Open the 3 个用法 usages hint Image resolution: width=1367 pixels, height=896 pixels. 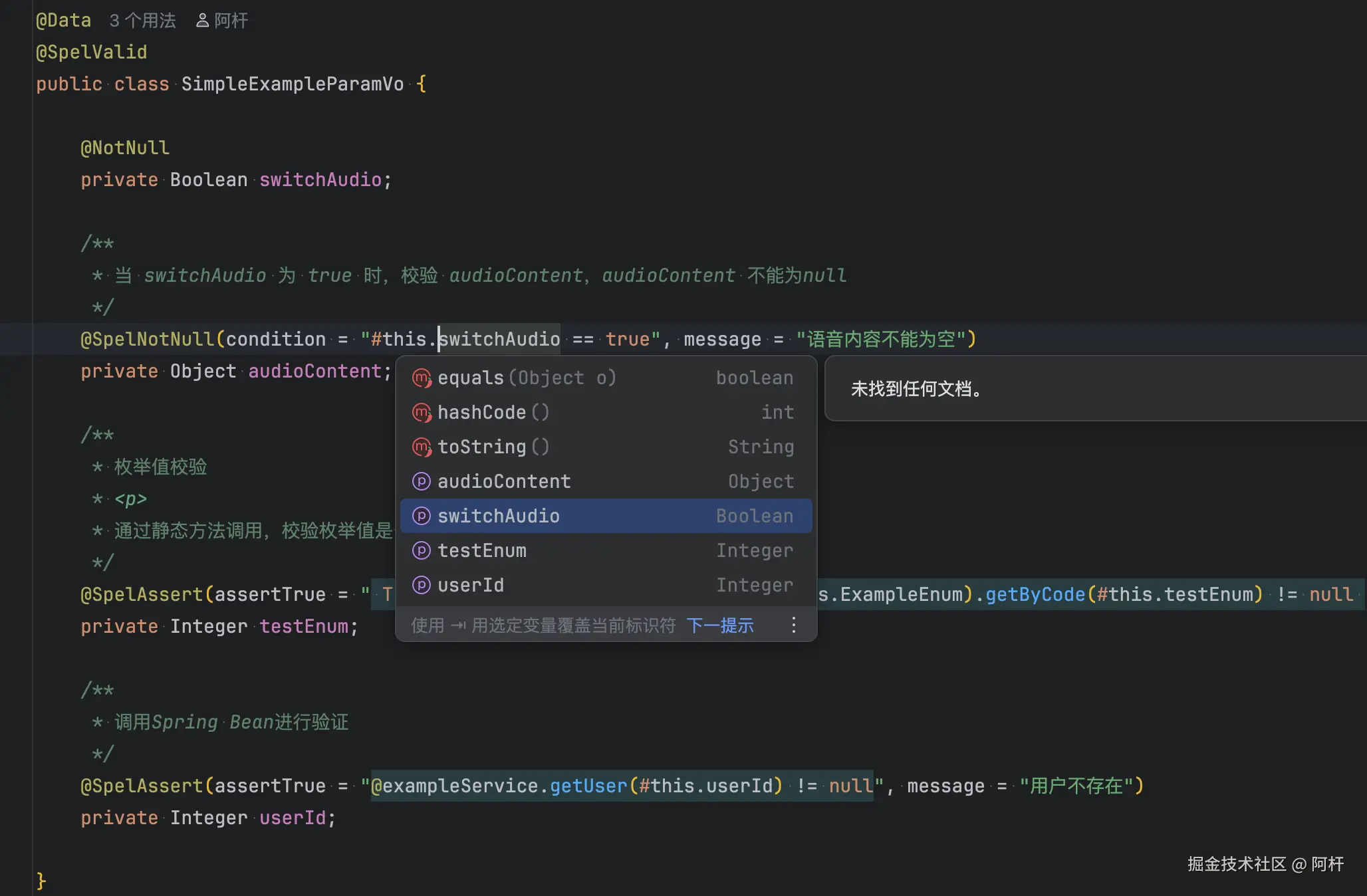pyautogui.click(x=142, y=21)
